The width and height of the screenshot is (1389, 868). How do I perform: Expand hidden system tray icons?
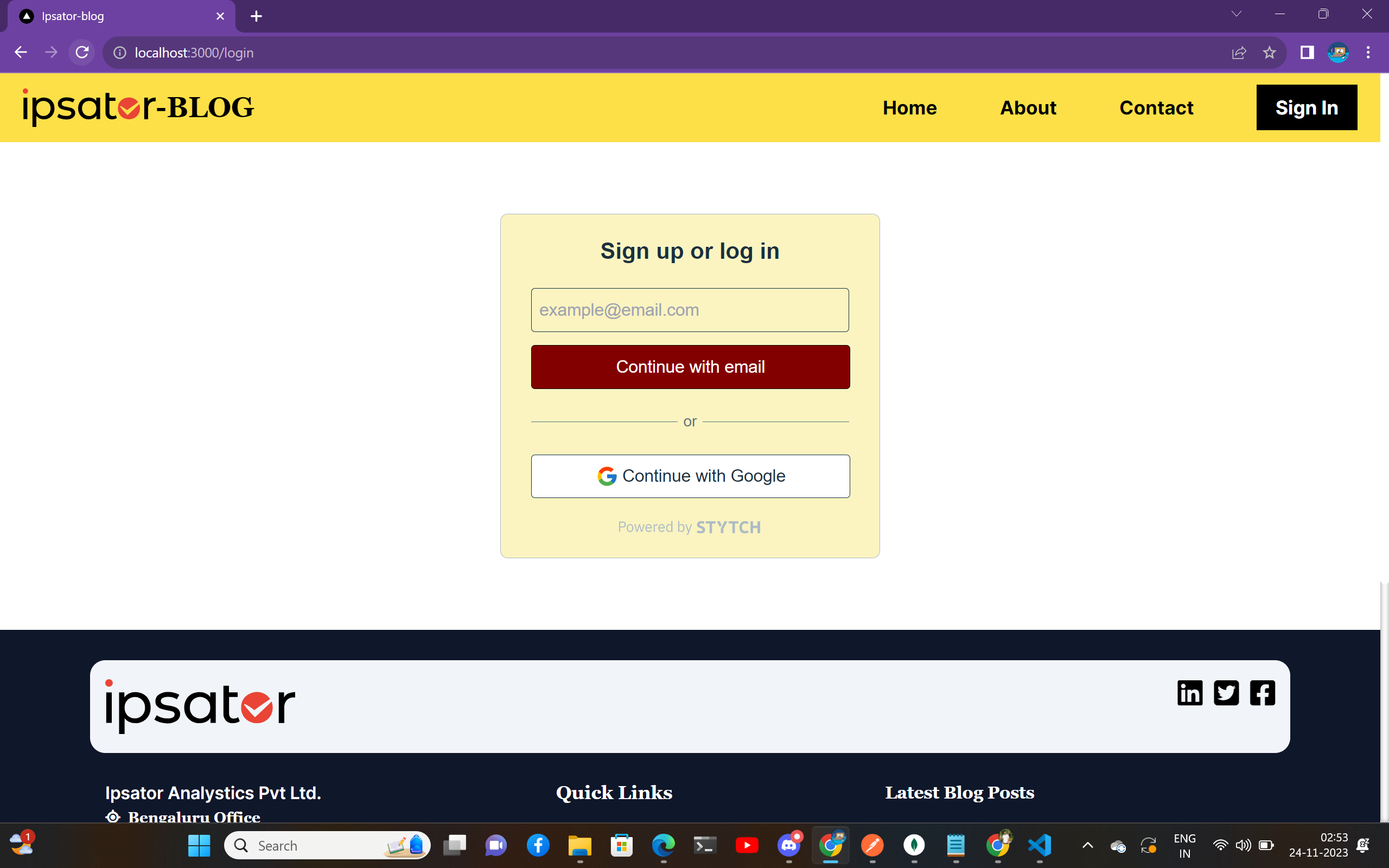[1087, 845]
